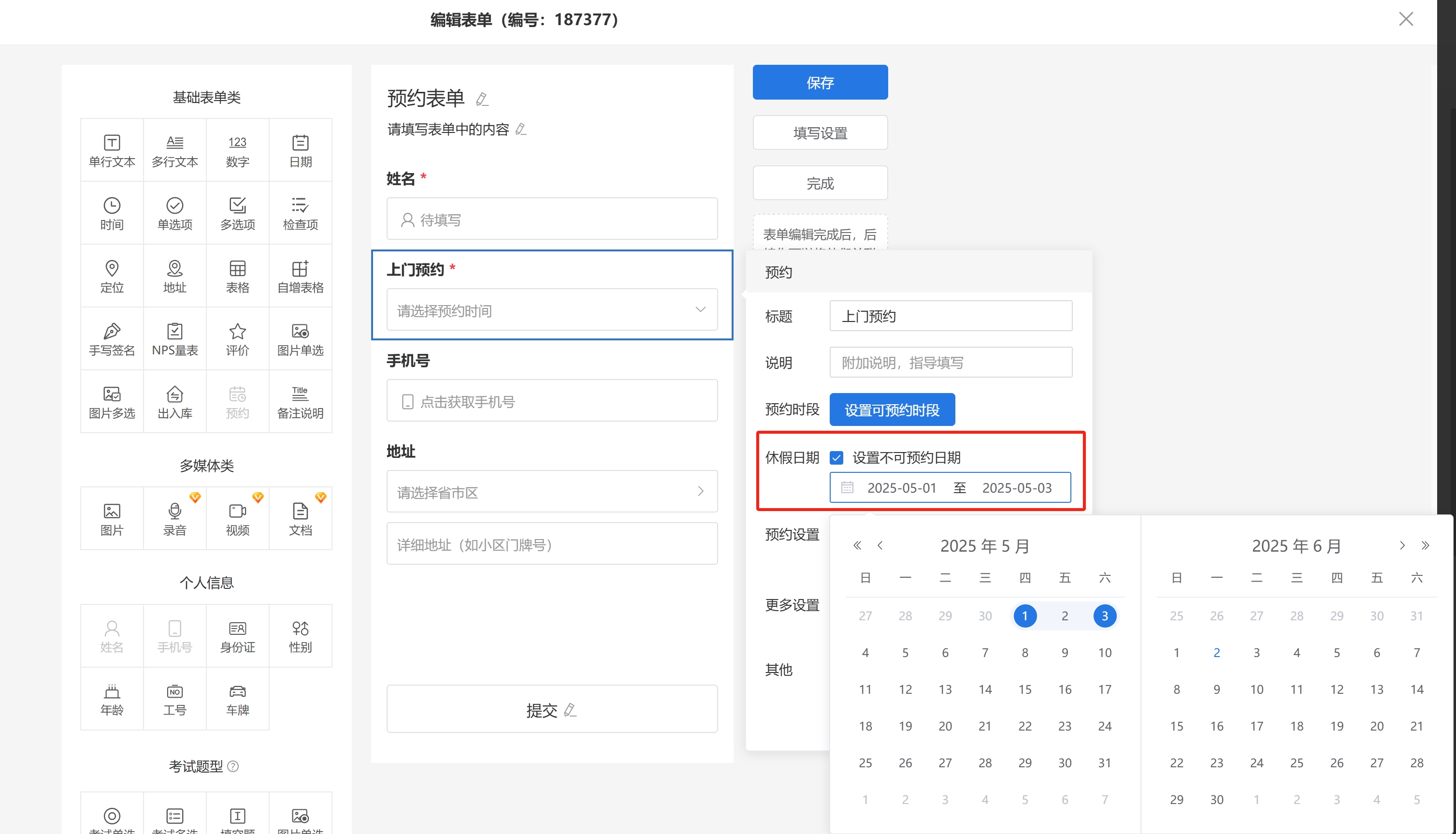This screenshot has height=834, width=1456.
Task: Insert the auto-increment table (自增表格) component
Action: tap(300, 276)
